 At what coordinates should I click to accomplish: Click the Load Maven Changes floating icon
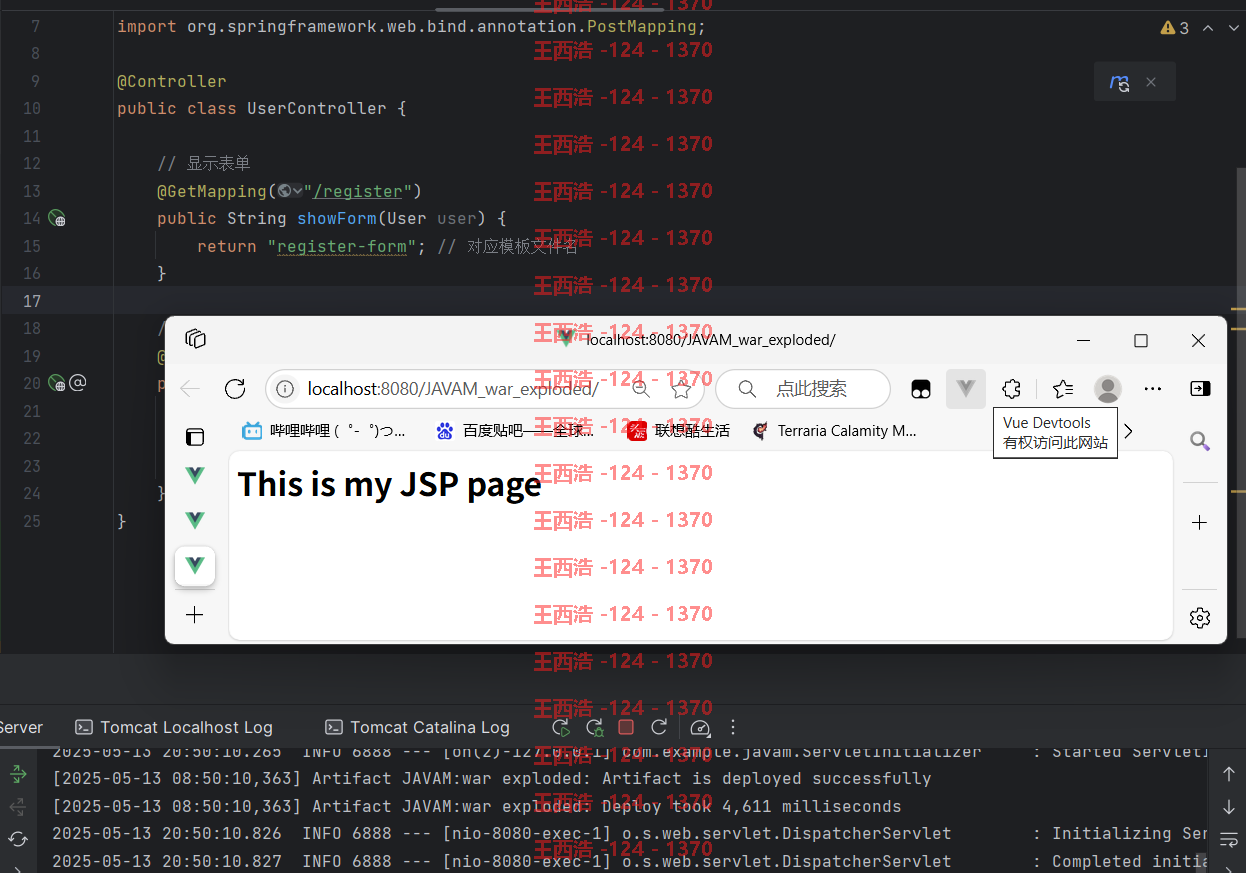[1120, 83]
